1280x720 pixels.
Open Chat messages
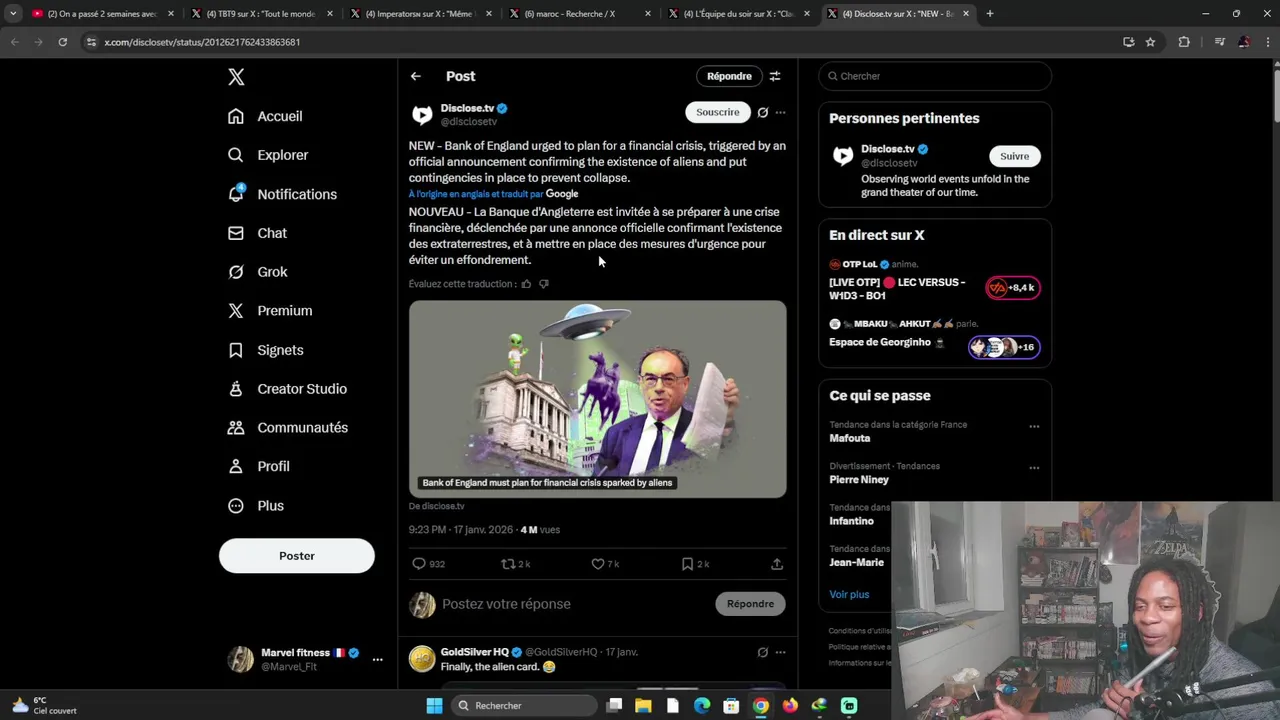(x=257, y=233)
